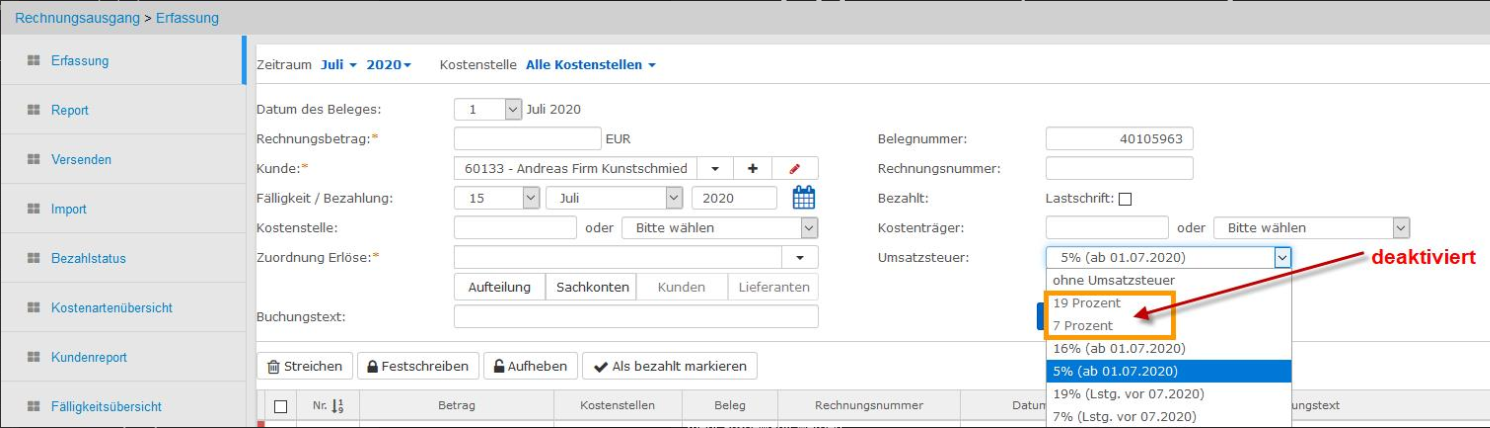Open the Kostenstelle Bitte wählen dropdown
The height and width of the screenshot is (428, 1490).
[x=720, y=228]
